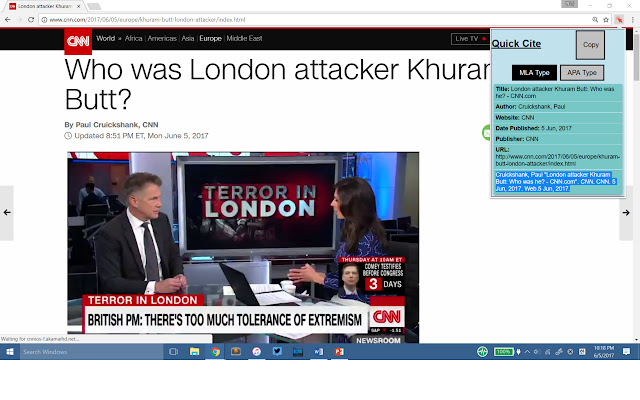Viewport: 640px width, 400px height.
Task: Click battery 100% indicator in tray
Action: pyautogui.click(x=504, y=352)
